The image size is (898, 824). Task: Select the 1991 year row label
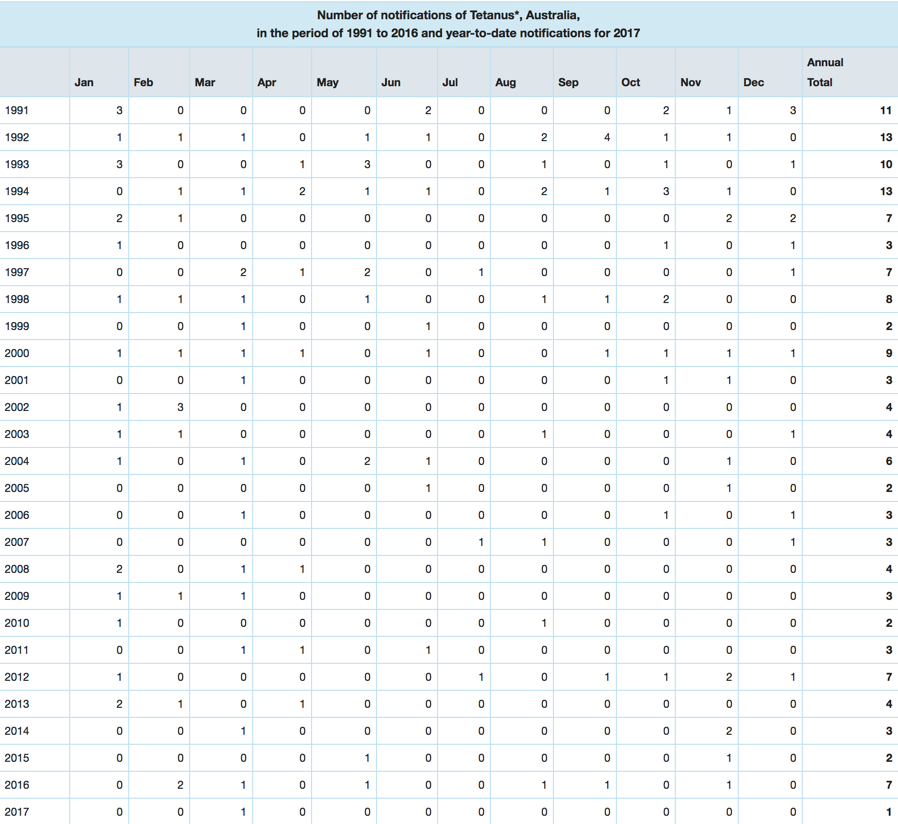[x=17, y=110]
